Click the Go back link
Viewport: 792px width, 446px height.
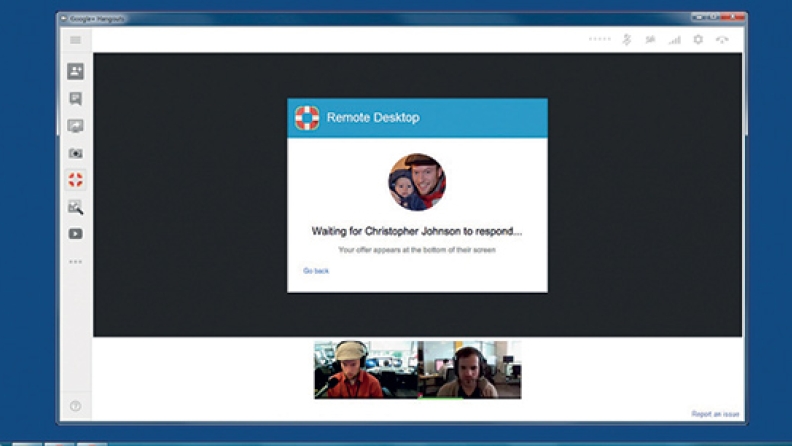[x=316, y=271]
